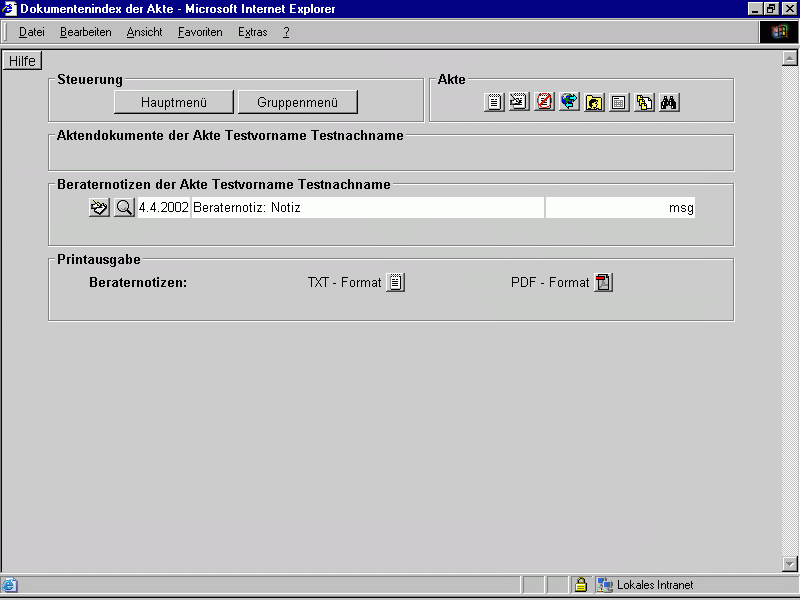Export Beraternotizen via PDF format icon
The image size is (800, 600).
click(603, 283)
